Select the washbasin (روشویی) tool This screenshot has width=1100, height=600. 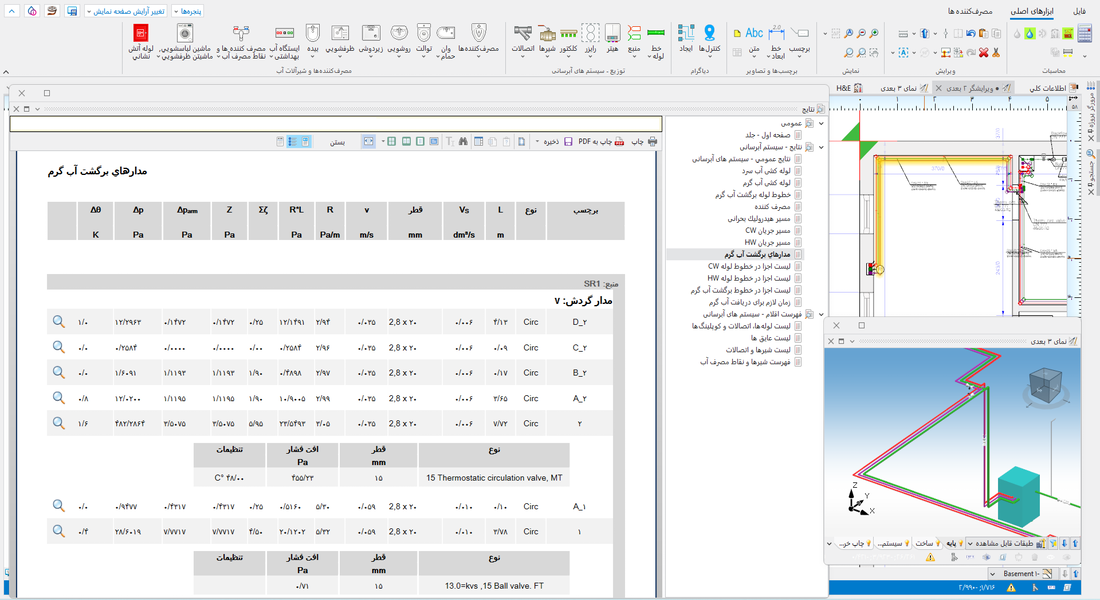click(x=399, y=41)
